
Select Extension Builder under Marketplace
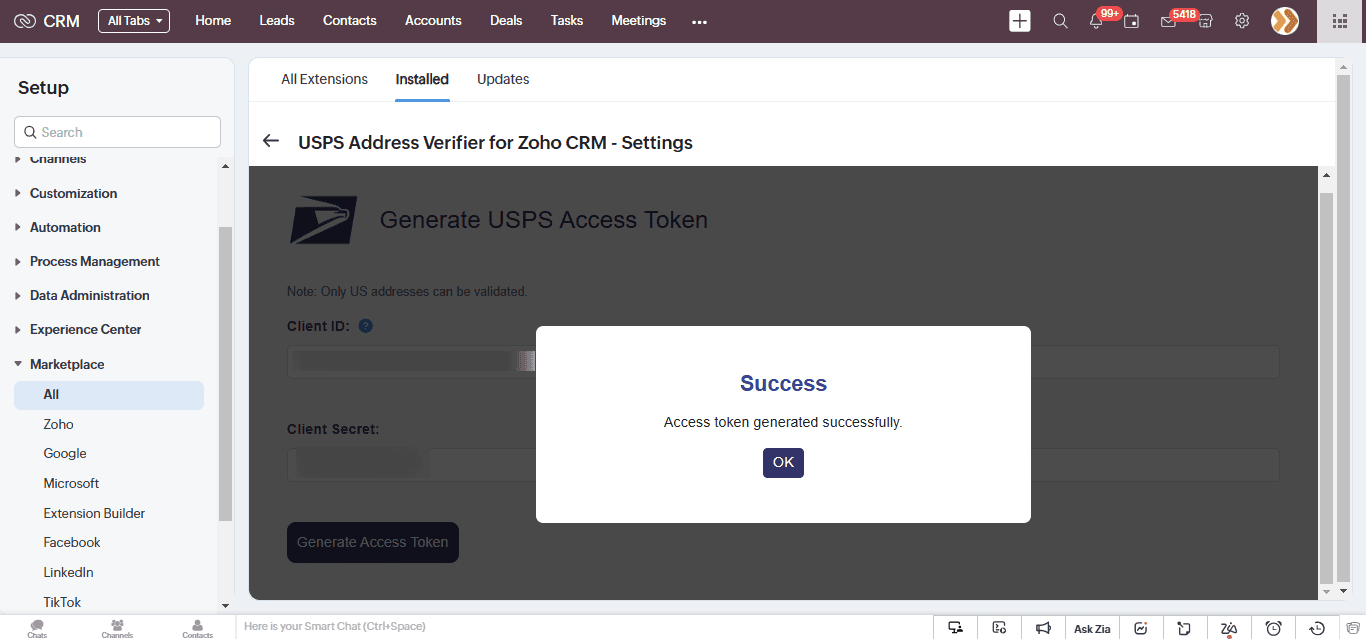pyautogui.click(x=94, y=513)
